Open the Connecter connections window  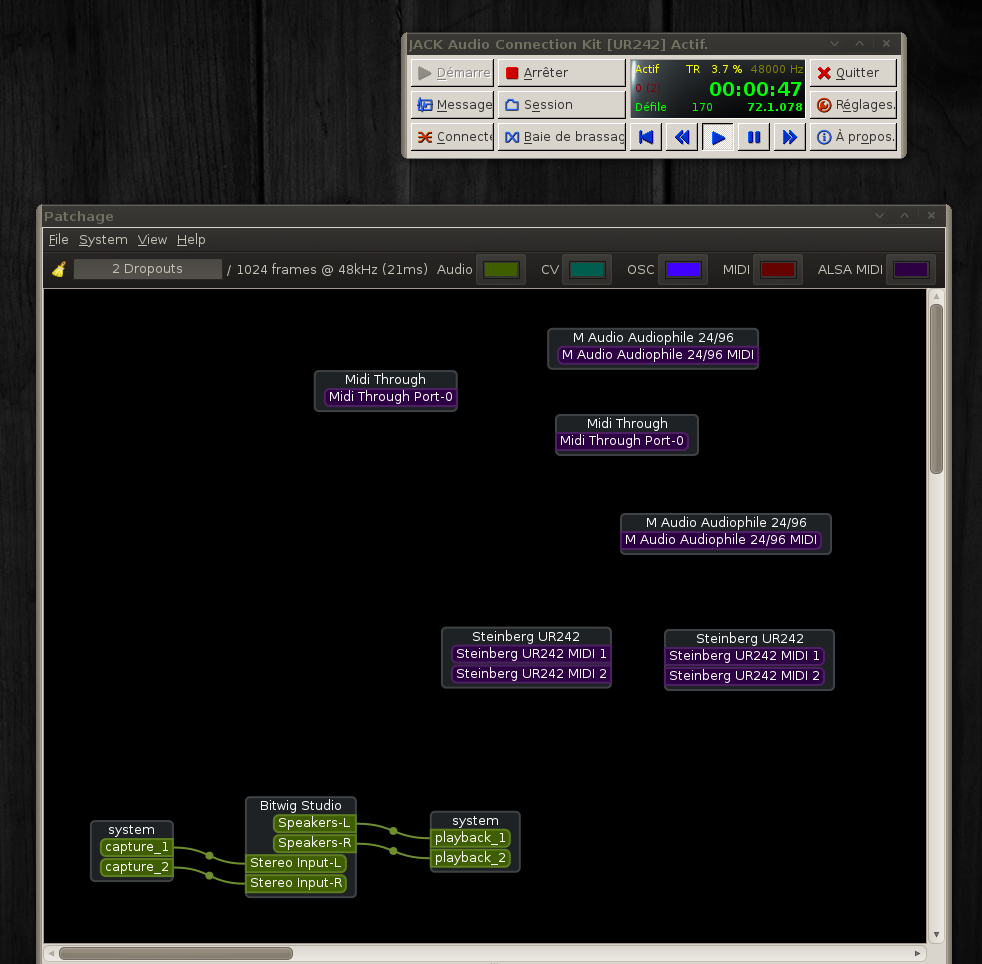(x=452, y=137)
